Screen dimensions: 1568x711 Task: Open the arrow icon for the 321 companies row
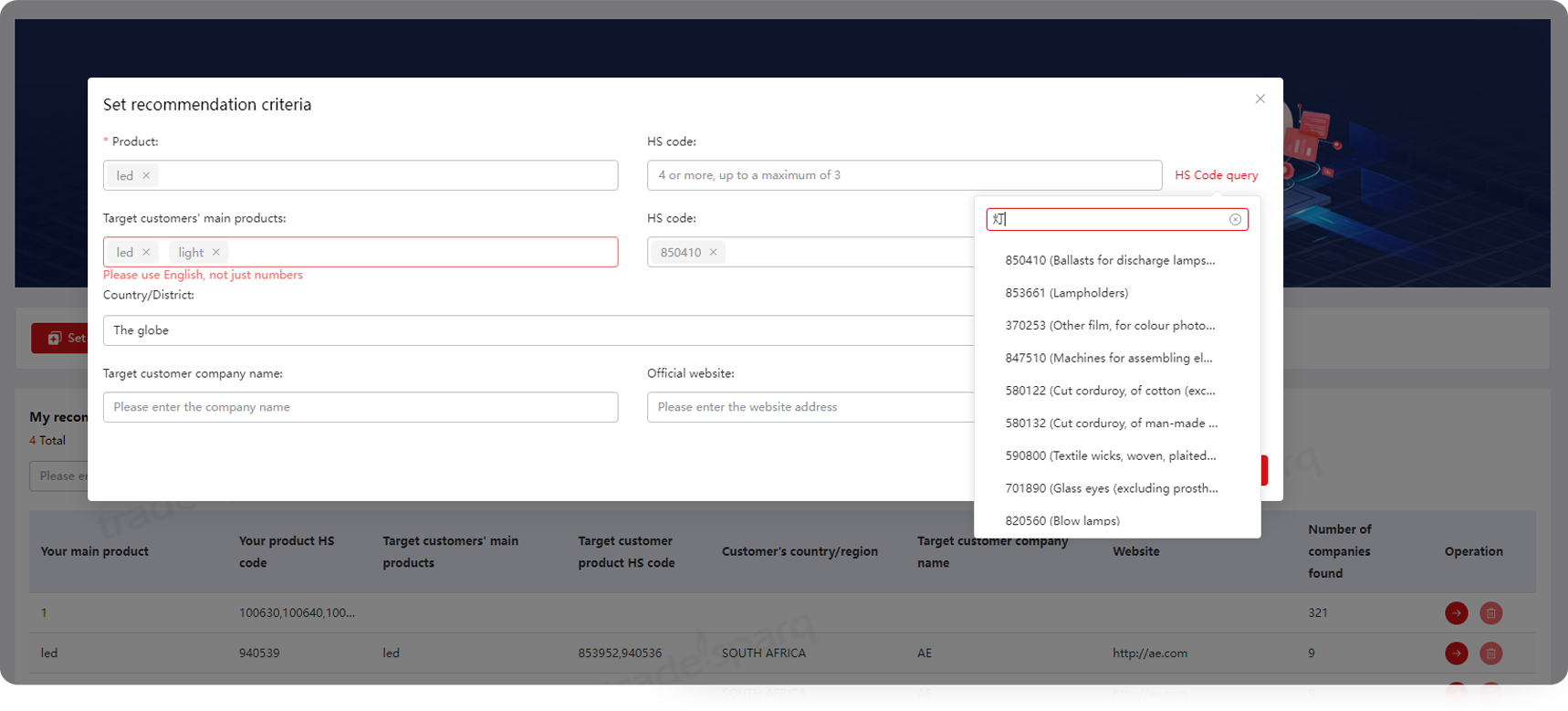click(1456, 613)
